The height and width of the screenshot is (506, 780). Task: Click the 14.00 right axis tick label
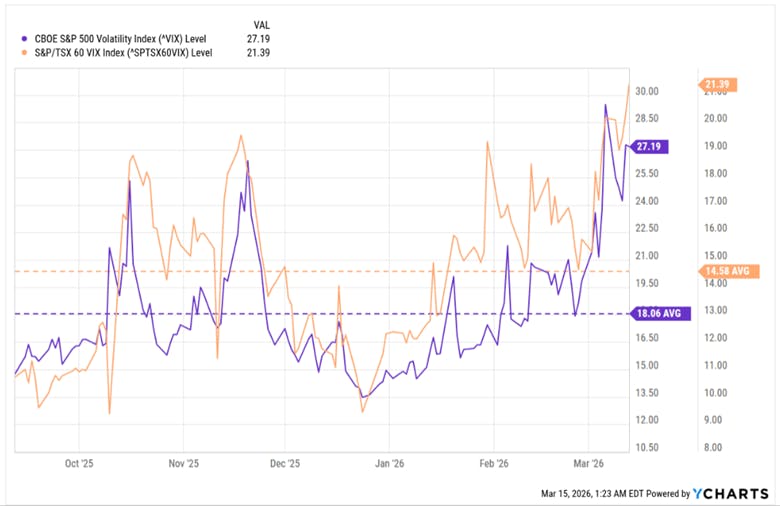click(x=715, y=283)
